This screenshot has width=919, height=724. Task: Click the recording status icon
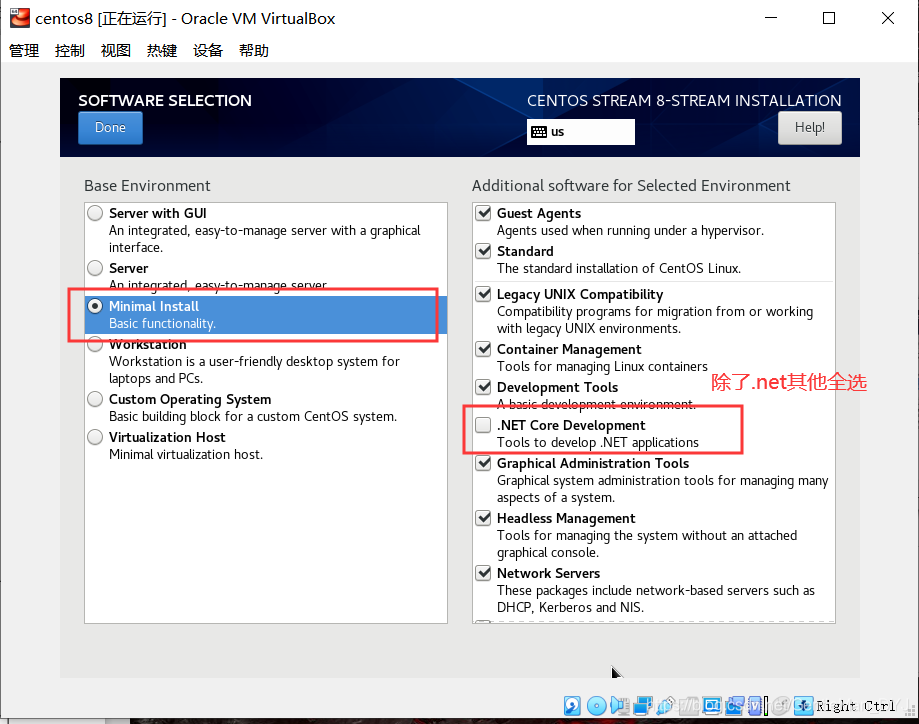(x=735, y=705)
